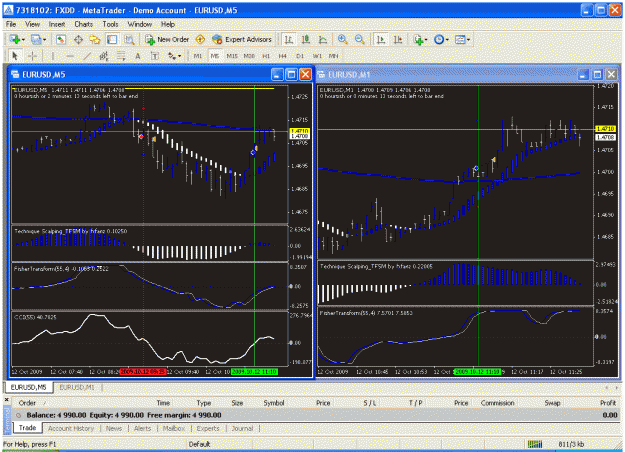625x452 pixels.
Task: Toggle the Terminal panel icon
Action: click(112, 39)
